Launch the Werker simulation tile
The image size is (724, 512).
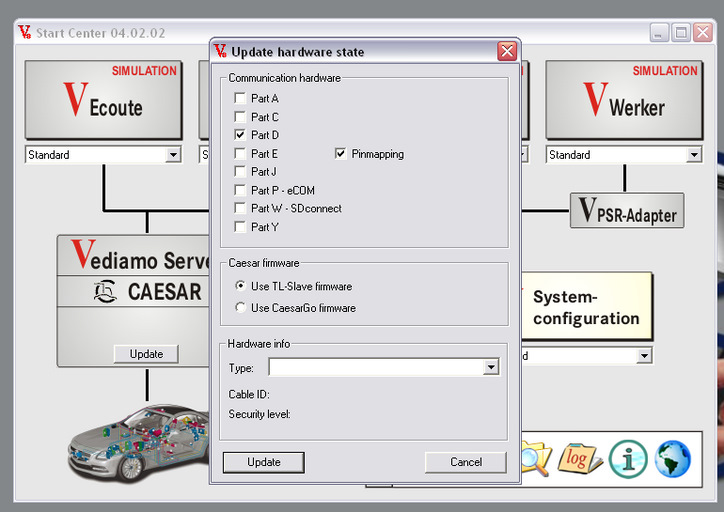pyautogui.click(x=624, y=100)
